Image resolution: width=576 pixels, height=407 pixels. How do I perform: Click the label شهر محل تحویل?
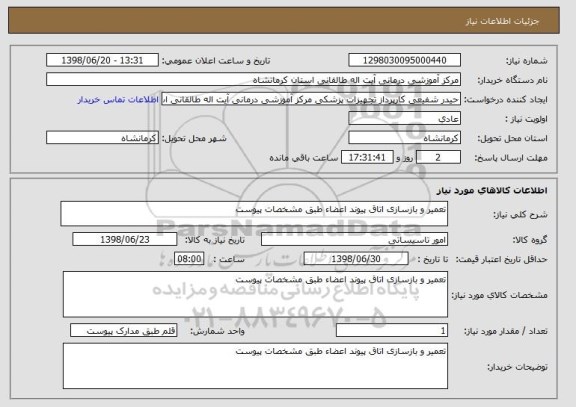(x=194, y=138)
